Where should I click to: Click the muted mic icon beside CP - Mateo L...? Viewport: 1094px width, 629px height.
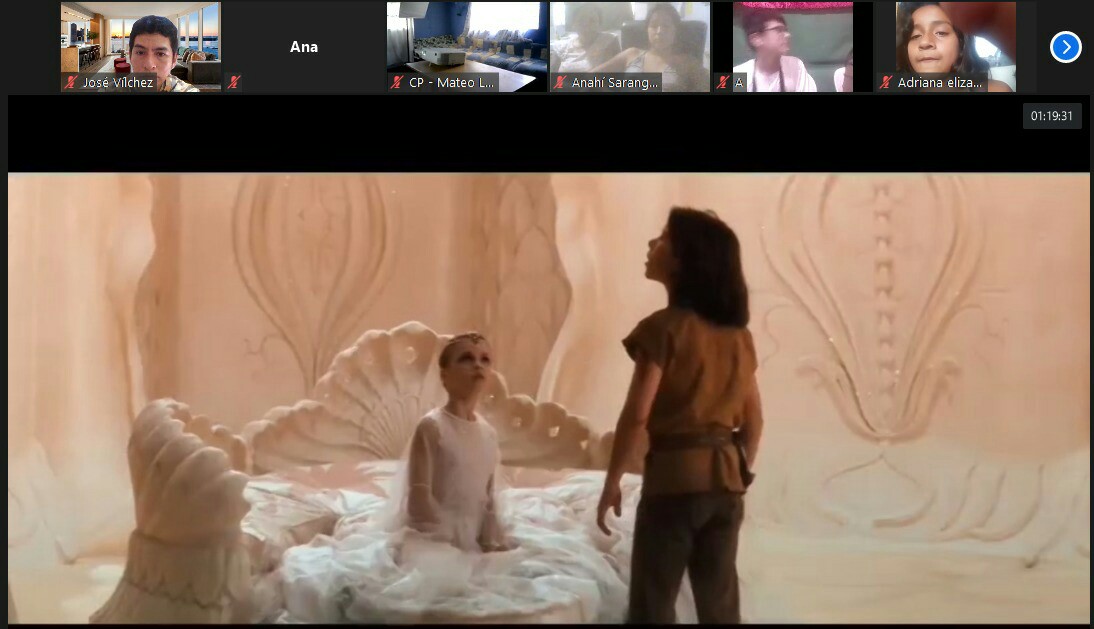point(397,82)
